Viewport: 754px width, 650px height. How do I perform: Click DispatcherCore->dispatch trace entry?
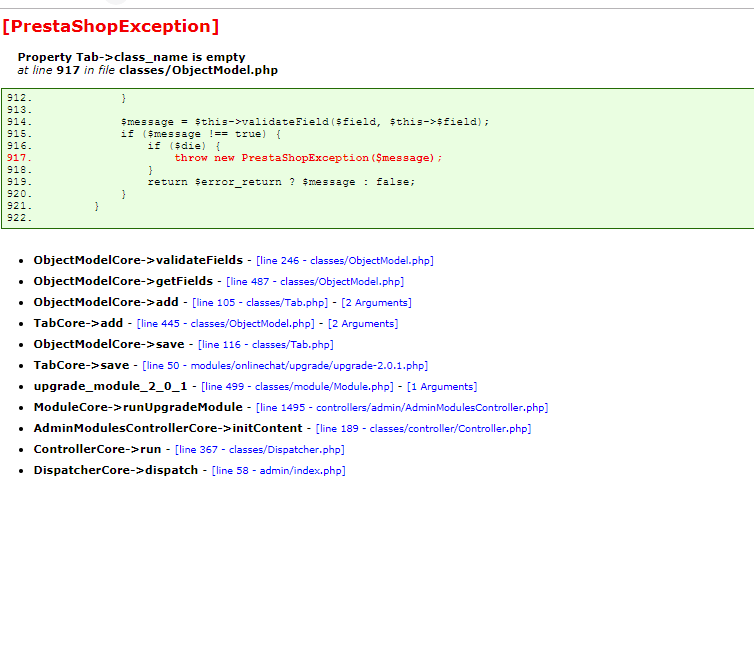(x=115, y=470)
